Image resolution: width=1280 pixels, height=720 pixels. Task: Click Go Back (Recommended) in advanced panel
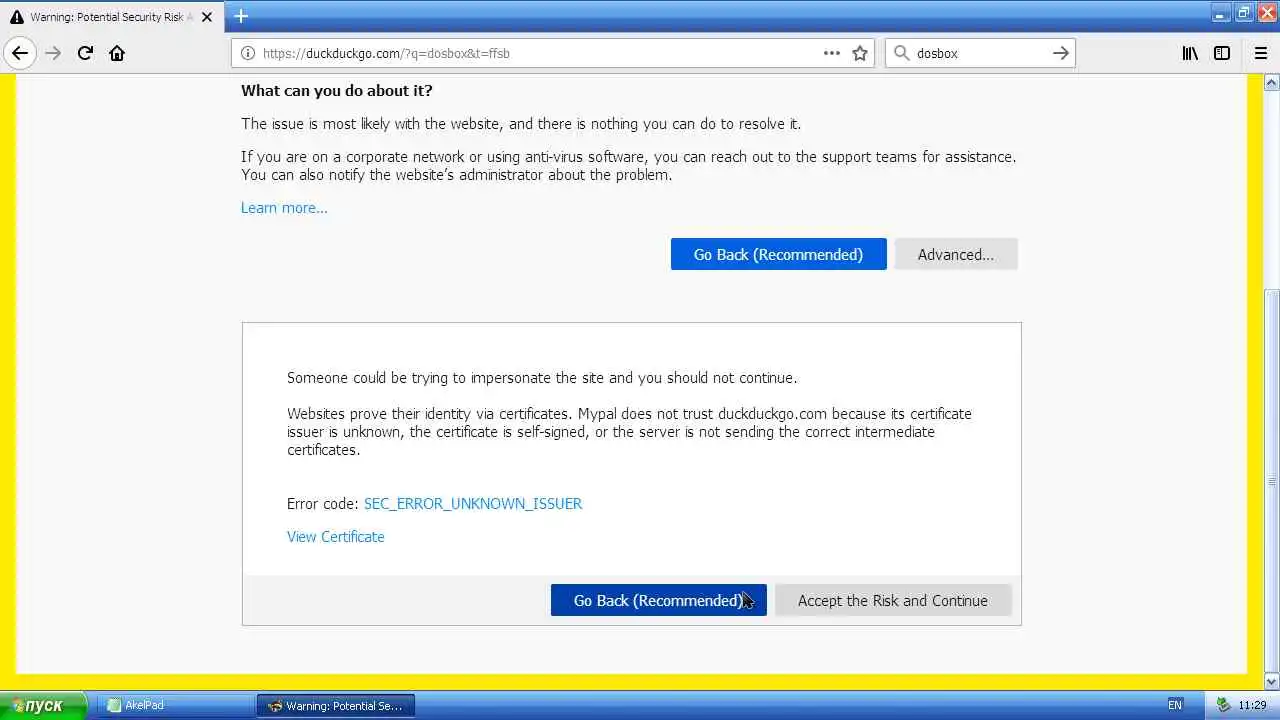coord(658,600)
